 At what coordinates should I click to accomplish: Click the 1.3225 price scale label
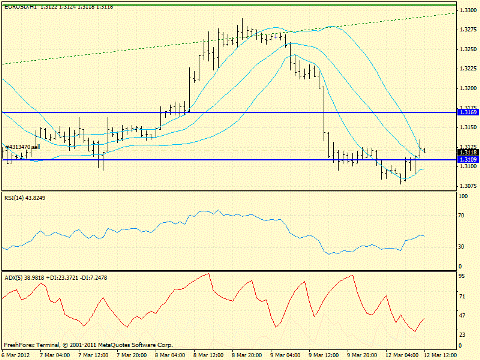point(468,68)
